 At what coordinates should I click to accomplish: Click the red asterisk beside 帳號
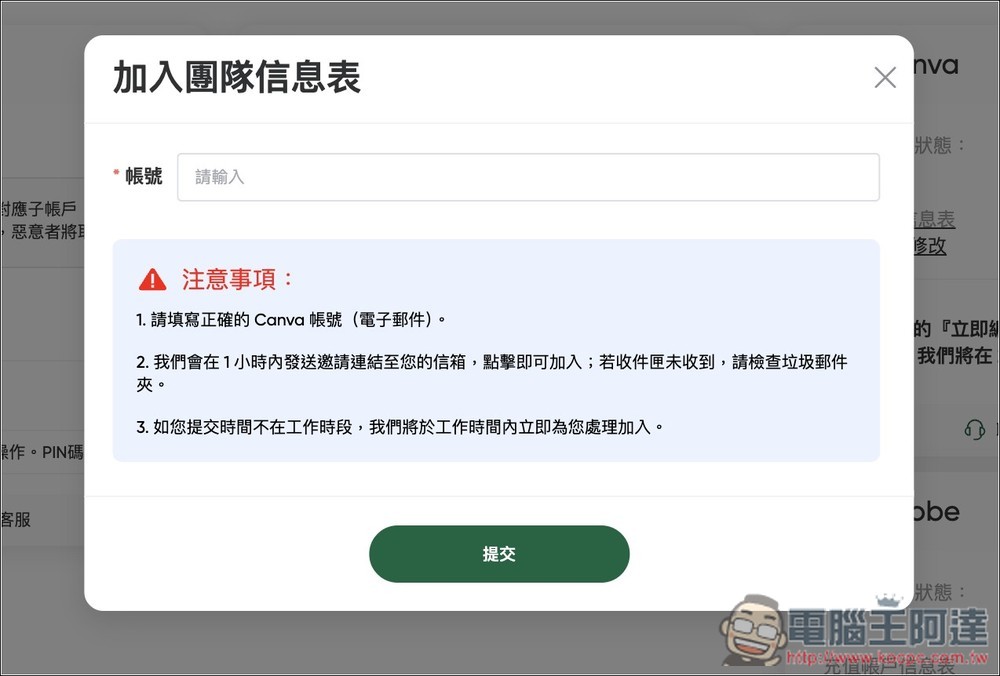pyautogui.click(x=115, y=171)
